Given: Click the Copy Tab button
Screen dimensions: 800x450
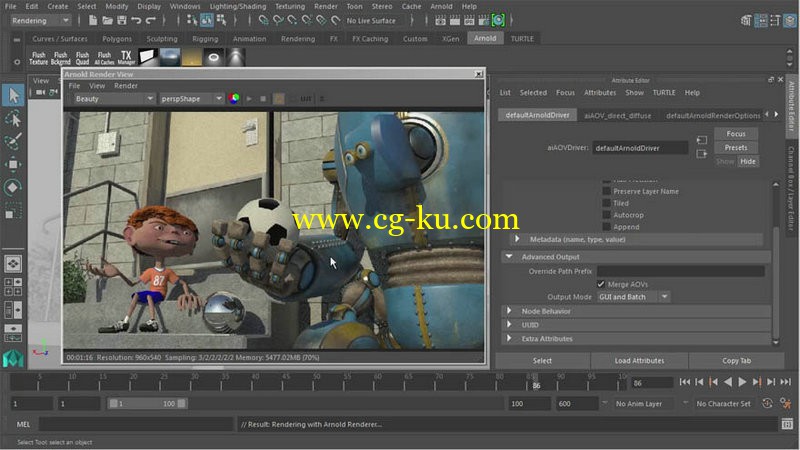Looking at the screenshot, I should pyautogui.click(x=737, y=360).
